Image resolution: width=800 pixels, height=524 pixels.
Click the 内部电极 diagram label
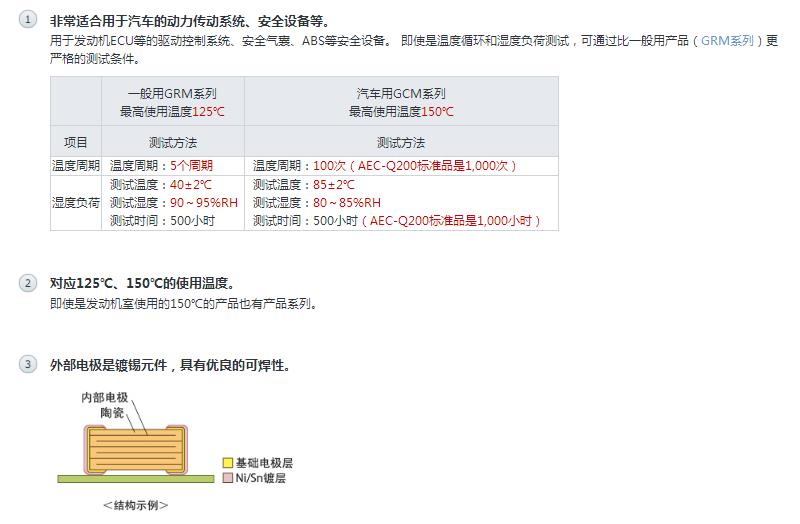(x=105, y=397)
